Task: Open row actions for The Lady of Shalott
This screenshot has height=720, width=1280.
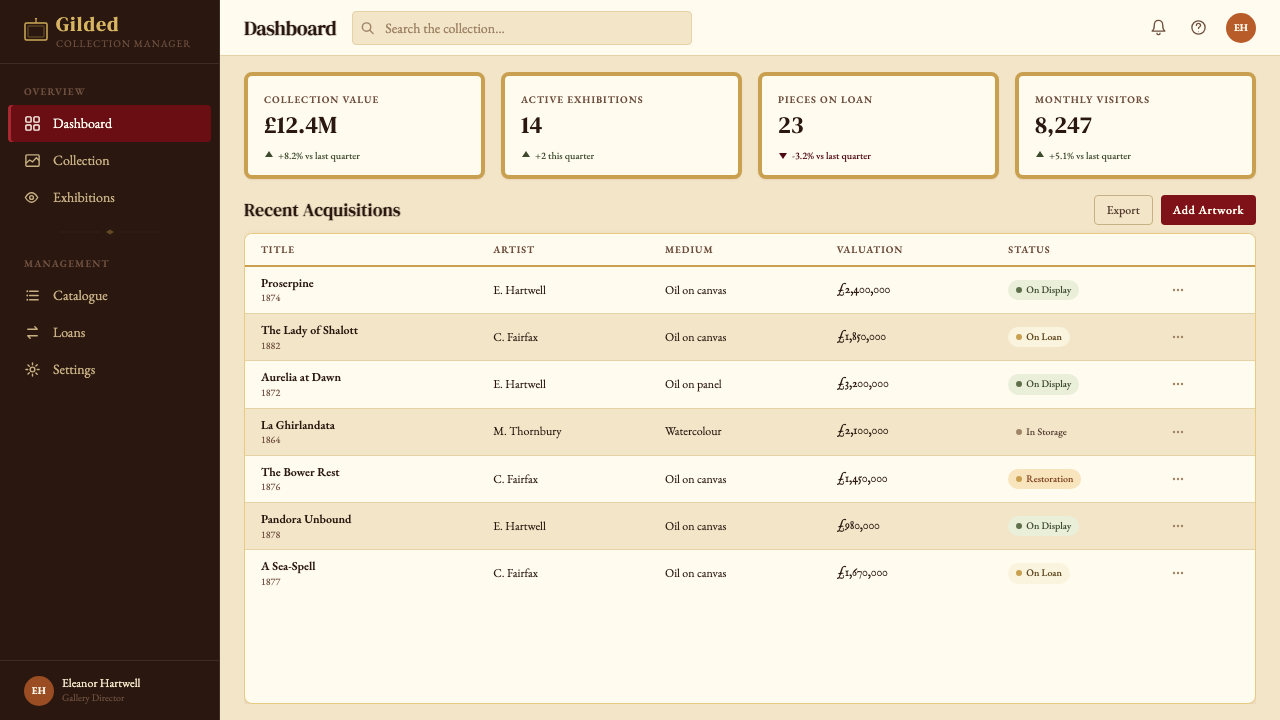Action: click(x=1178, y=337)
